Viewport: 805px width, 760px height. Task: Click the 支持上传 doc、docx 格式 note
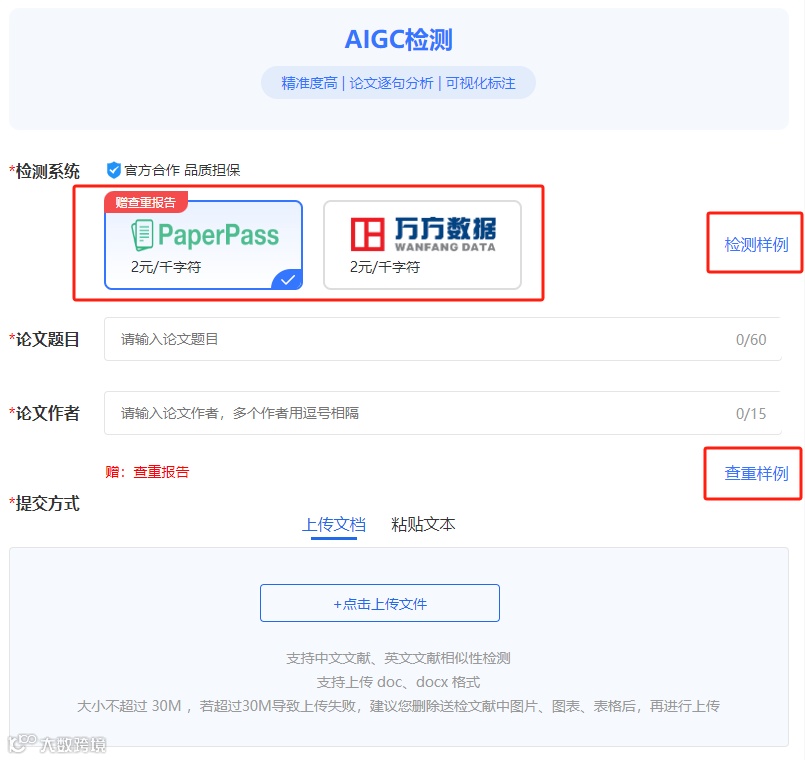click(398, 682)
